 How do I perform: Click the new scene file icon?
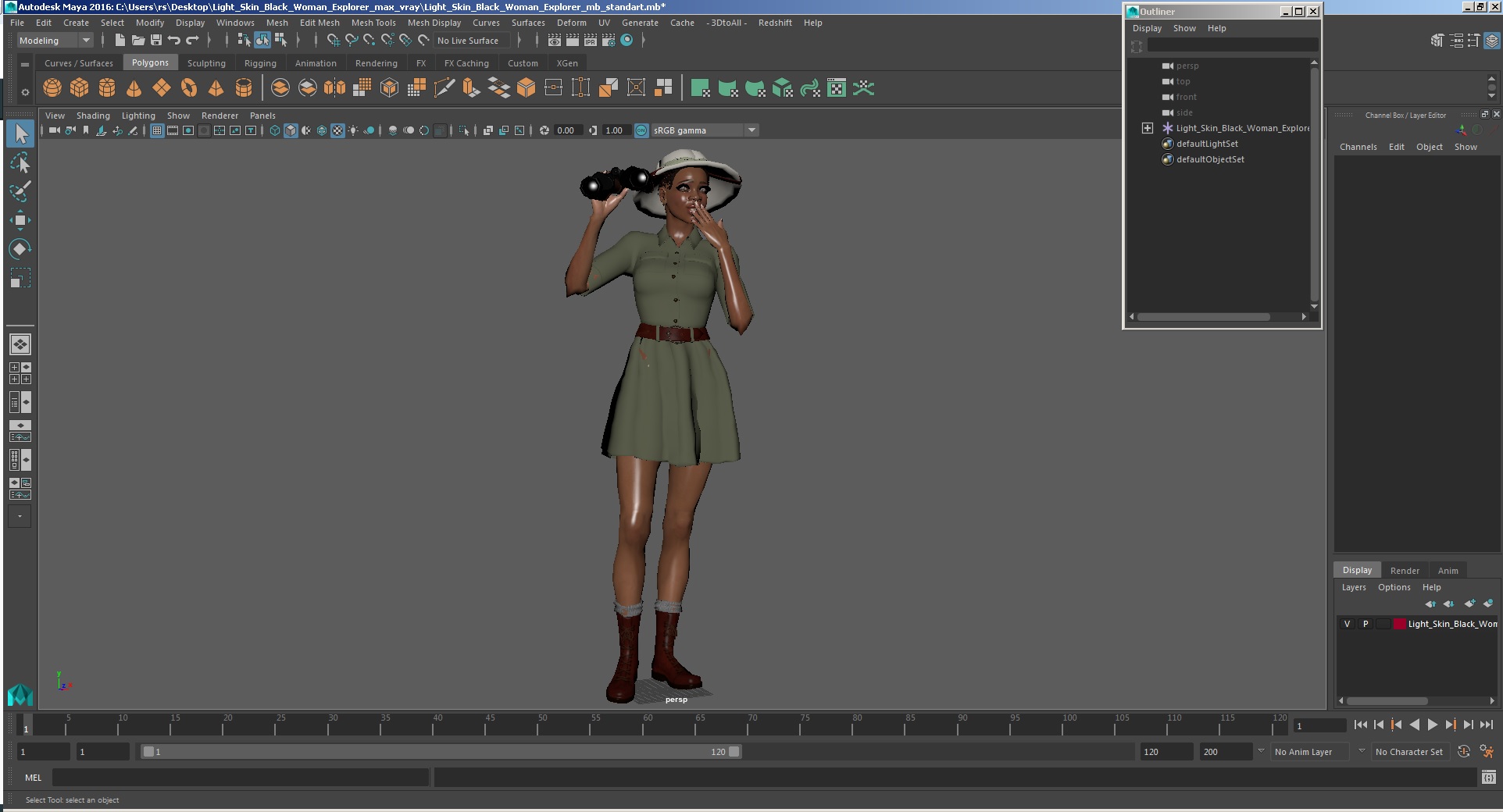pyautogui.click(x=120, y=41)
